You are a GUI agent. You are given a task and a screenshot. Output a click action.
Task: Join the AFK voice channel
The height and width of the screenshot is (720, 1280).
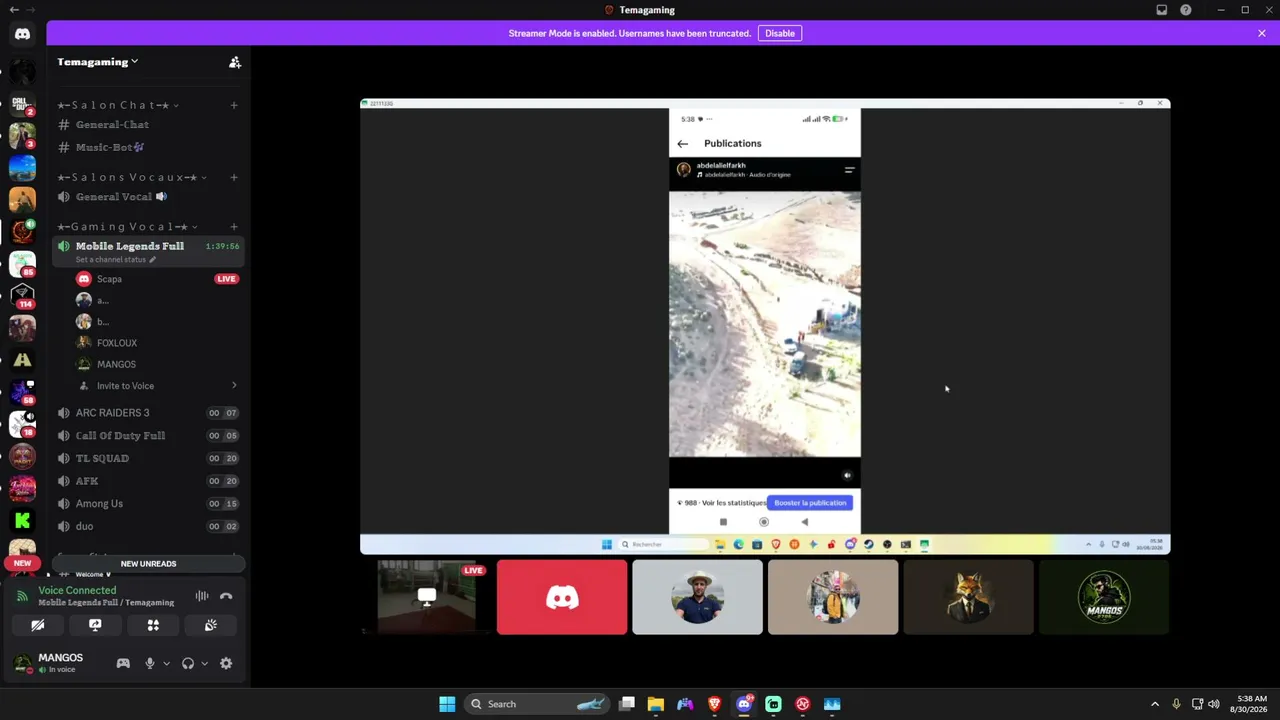pyautogui.click(x=148, y=481)
